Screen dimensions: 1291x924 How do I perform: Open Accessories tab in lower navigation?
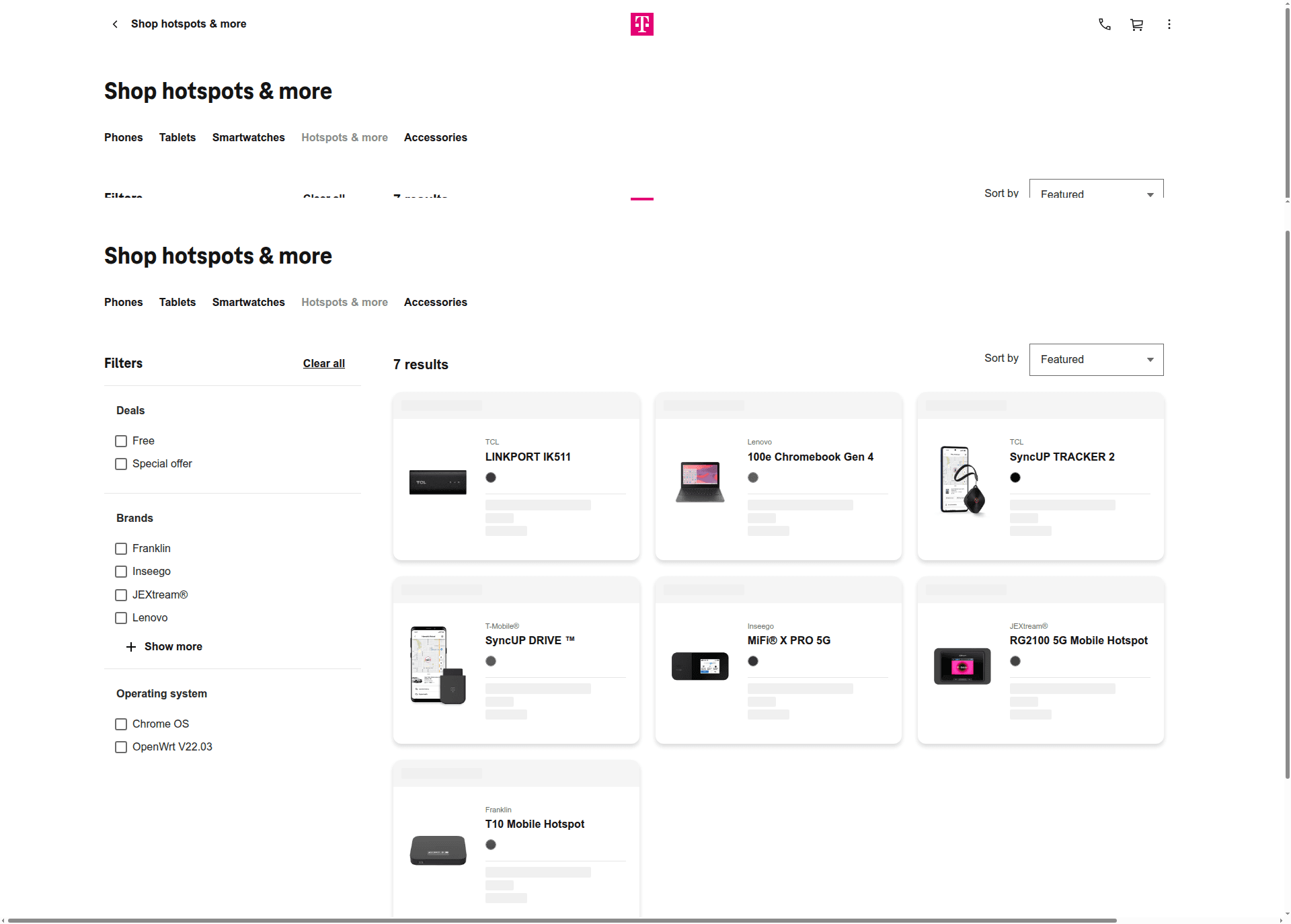pyautogui.click(x=436, y=302)
